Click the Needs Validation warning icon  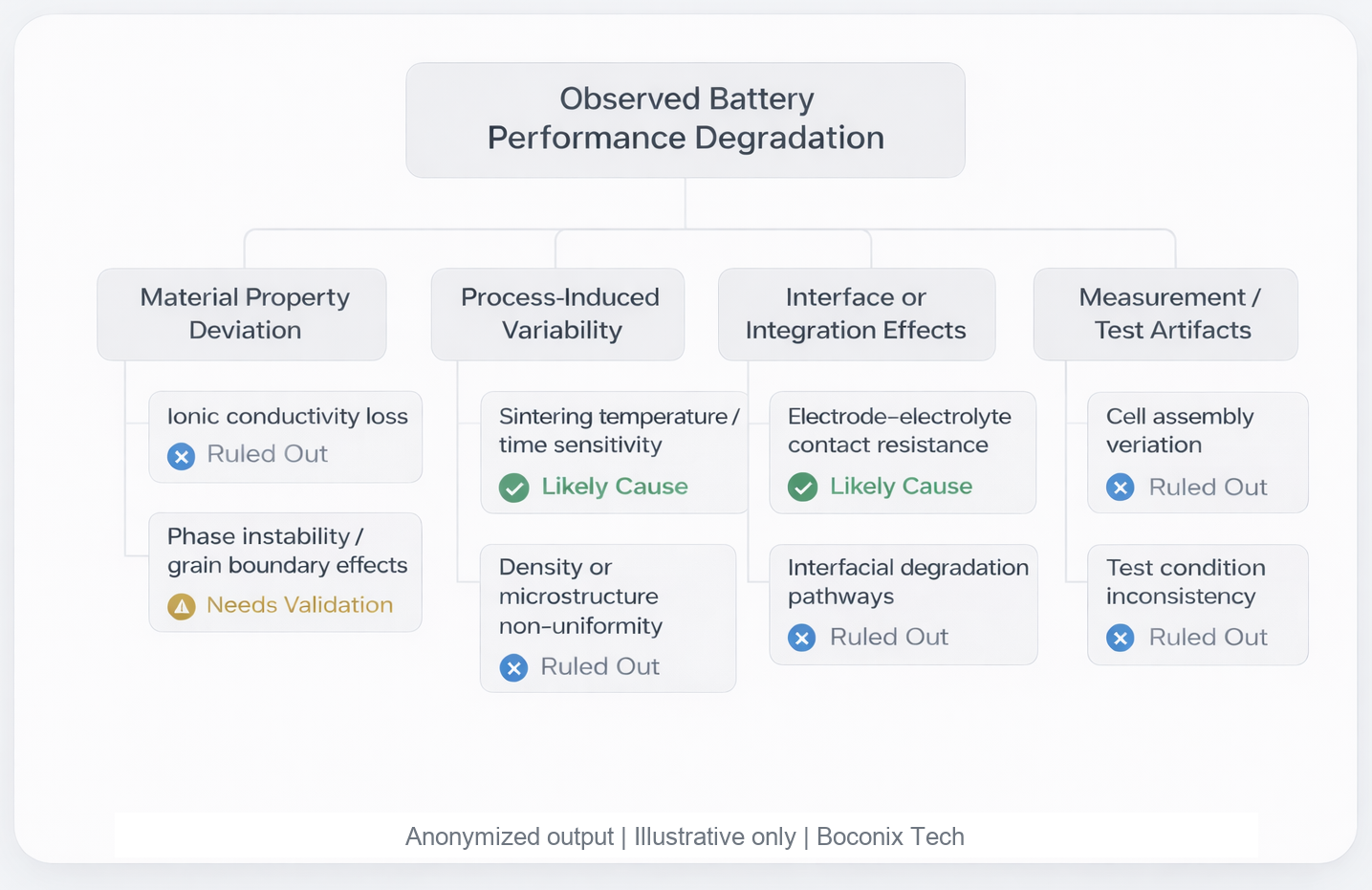pos(182,606)
